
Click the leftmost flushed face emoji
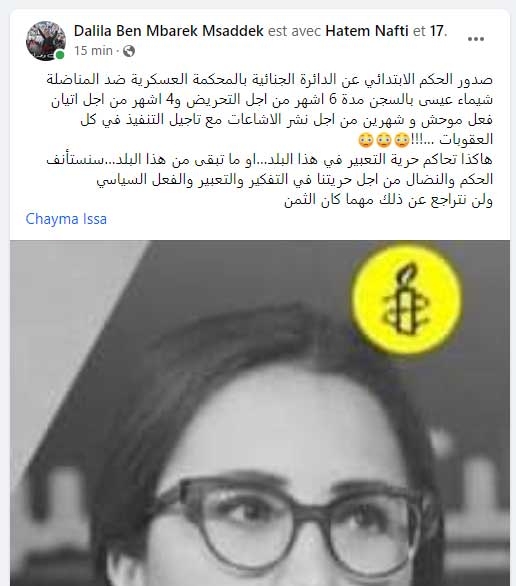coord(365,140)
